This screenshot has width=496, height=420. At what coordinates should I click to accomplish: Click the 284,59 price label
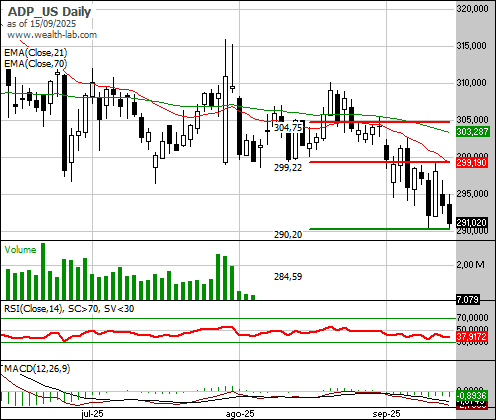(288, 277)
